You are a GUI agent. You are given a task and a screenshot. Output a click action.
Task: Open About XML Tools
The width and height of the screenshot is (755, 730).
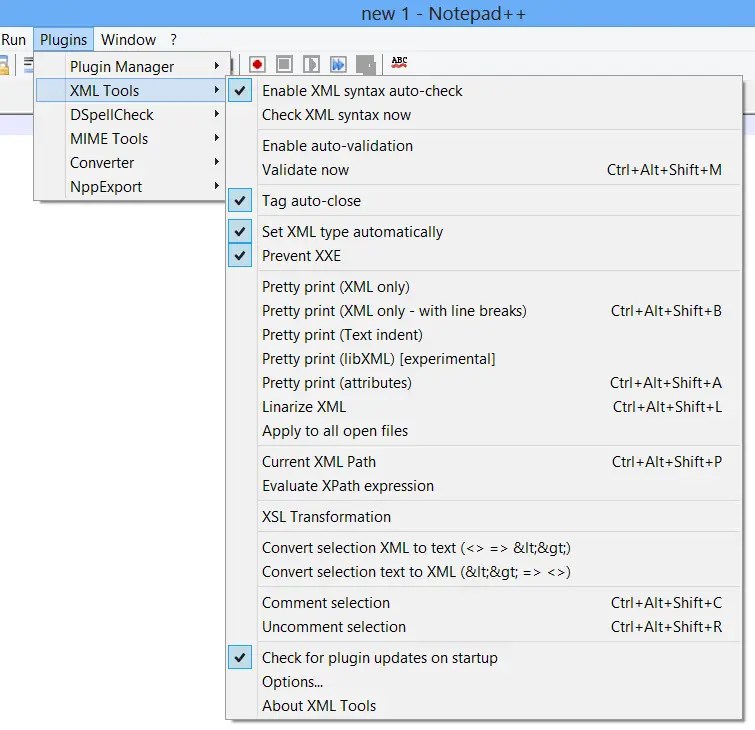tap(484, 705)
